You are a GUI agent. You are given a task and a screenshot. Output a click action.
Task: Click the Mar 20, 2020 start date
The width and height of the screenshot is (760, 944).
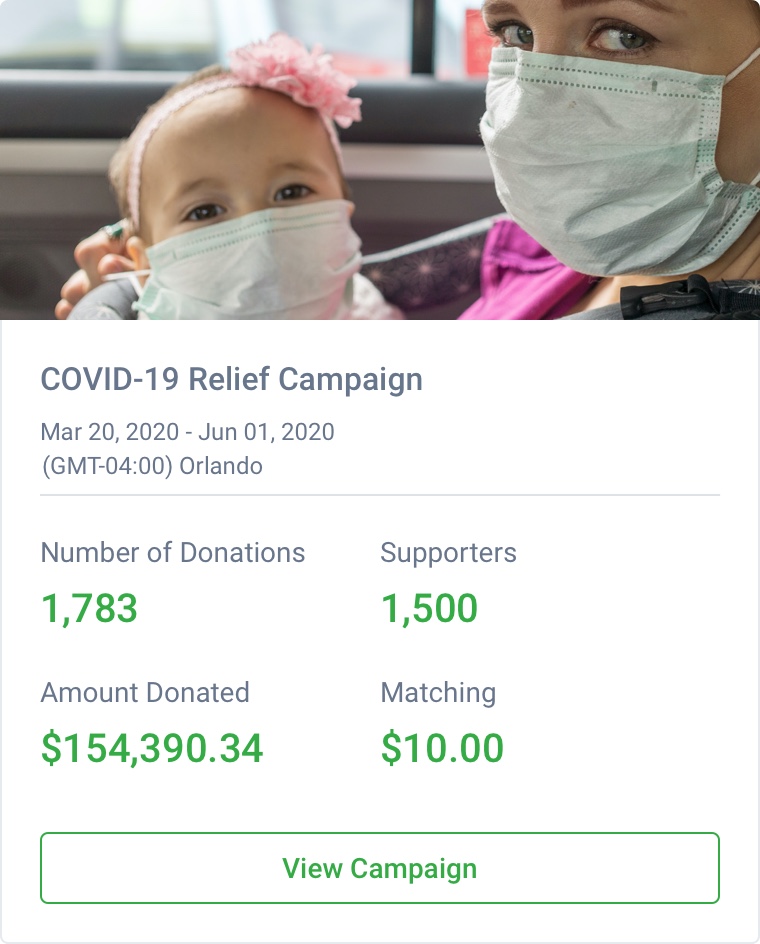pos(106,432)
